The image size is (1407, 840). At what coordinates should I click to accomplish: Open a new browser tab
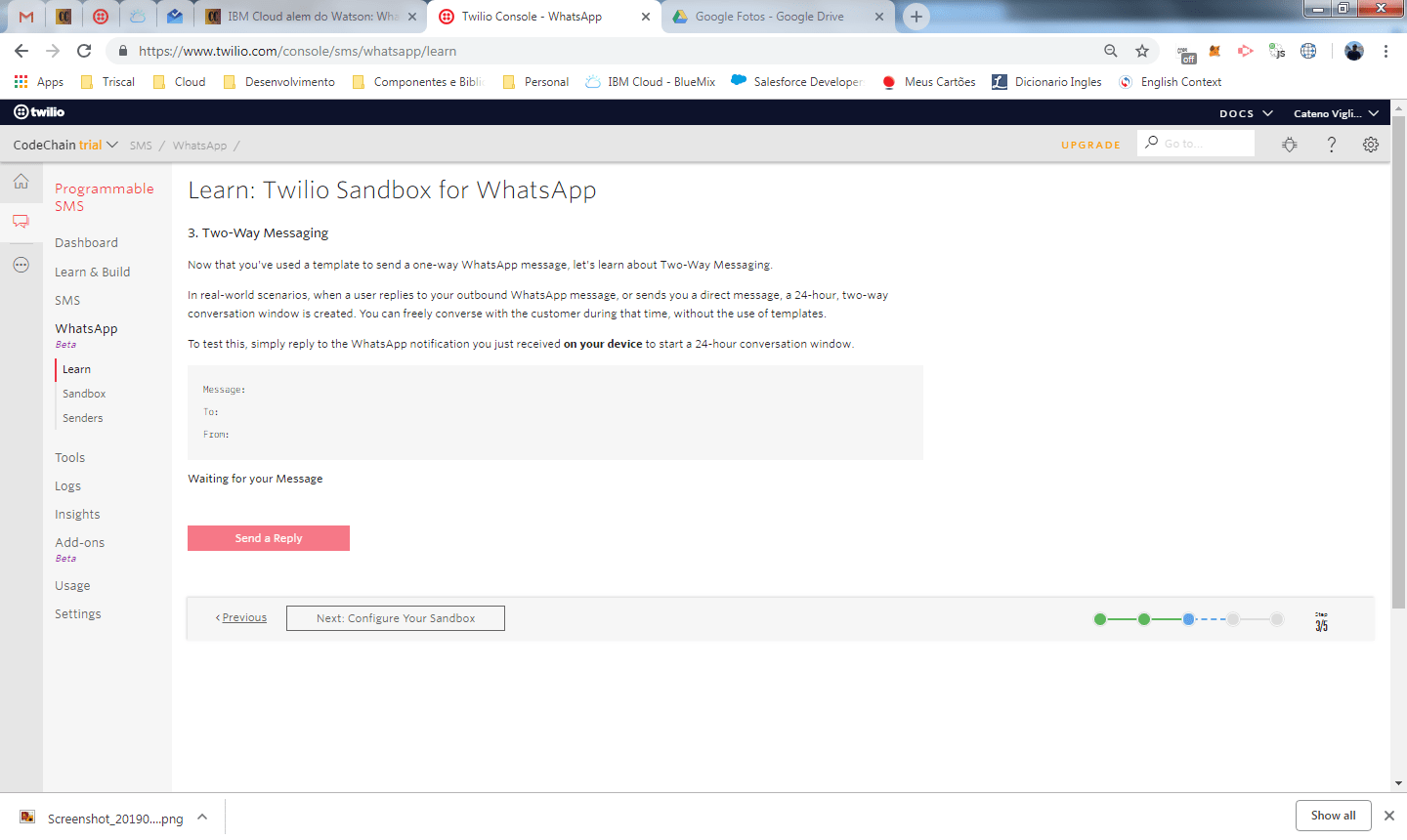pos(916,17)
